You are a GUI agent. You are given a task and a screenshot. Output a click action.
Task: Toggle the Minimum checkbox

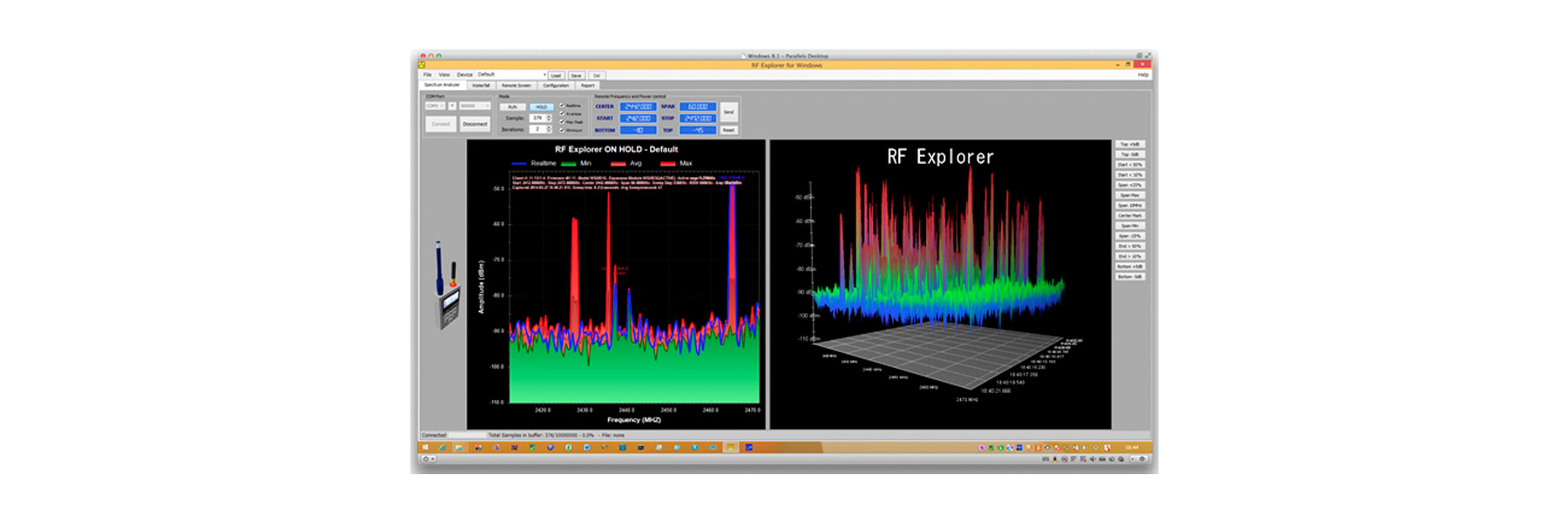tap(562, 130)
